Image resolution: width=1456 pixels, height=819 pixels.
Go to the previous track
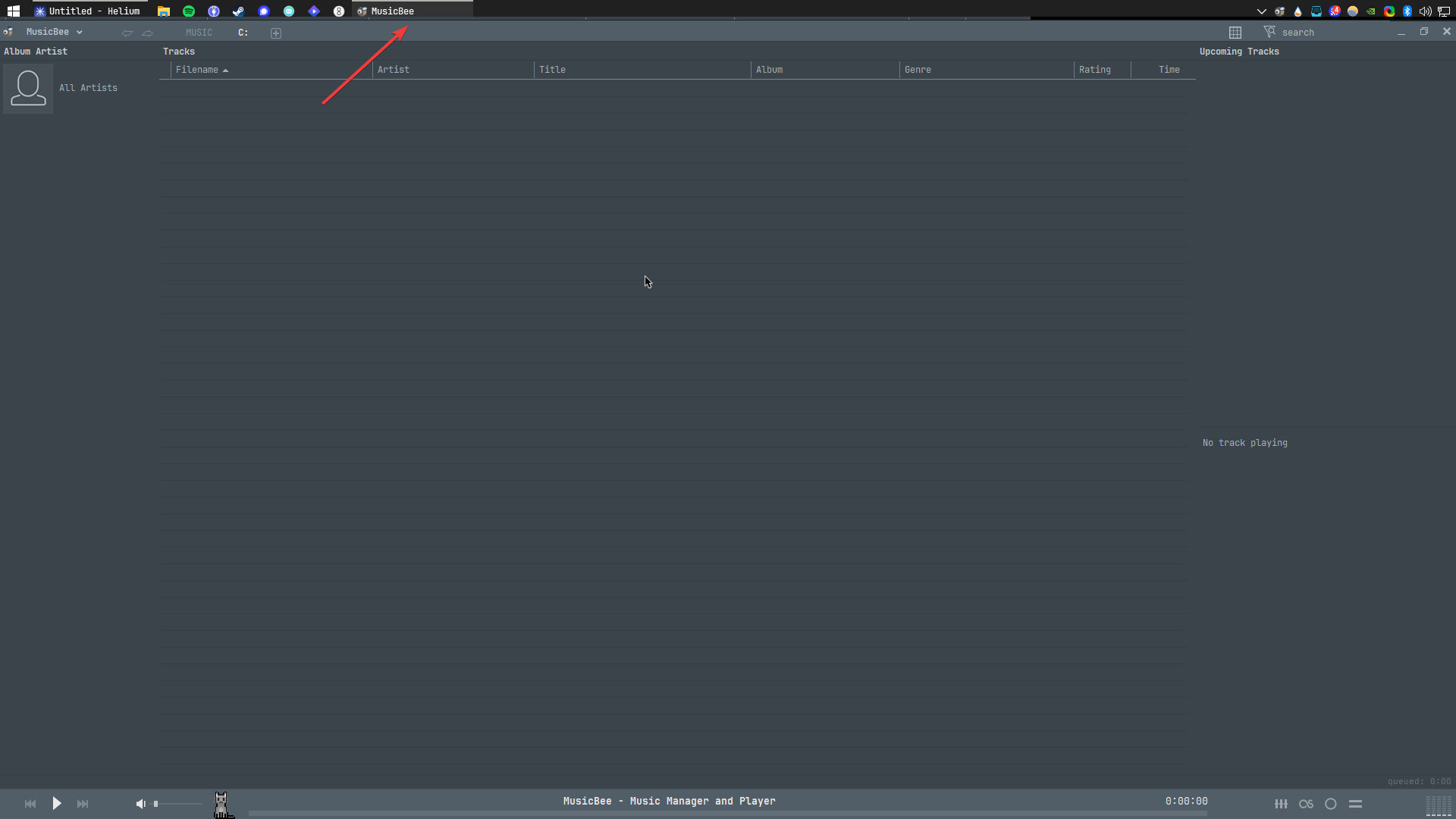[30, 804]
